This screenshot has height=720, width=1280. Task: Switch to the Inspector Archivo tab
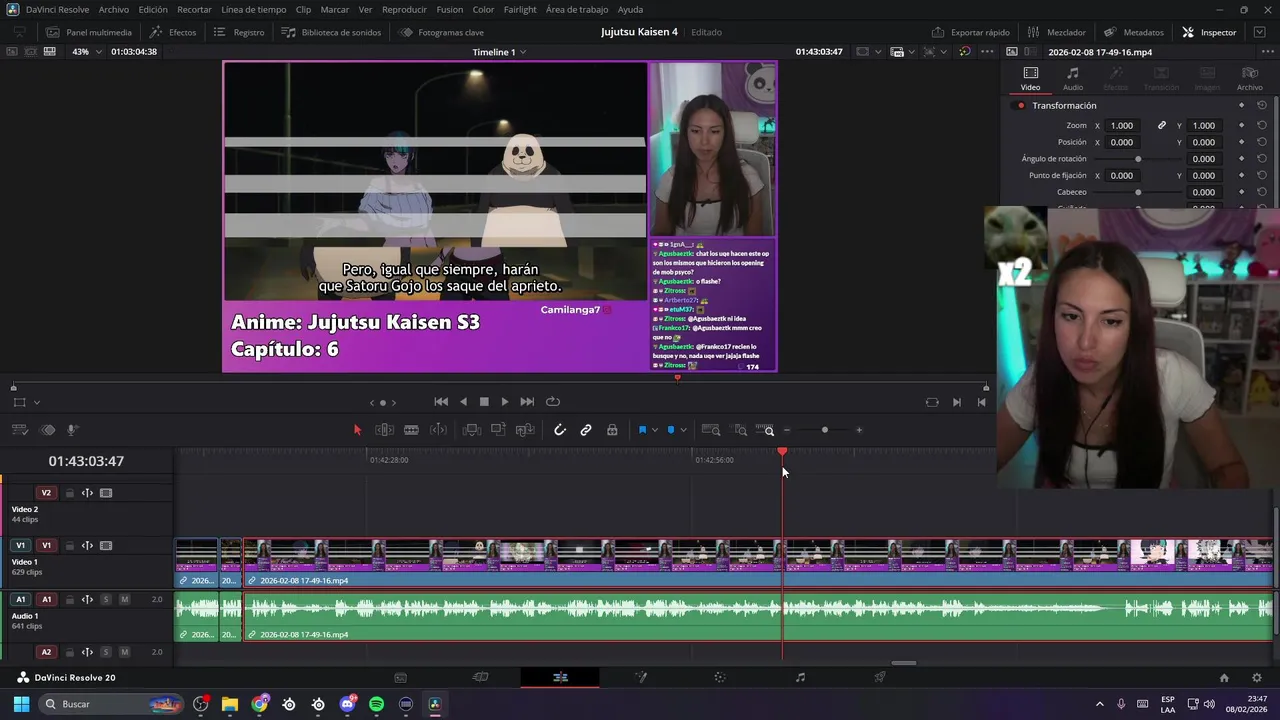[1249, 79]
